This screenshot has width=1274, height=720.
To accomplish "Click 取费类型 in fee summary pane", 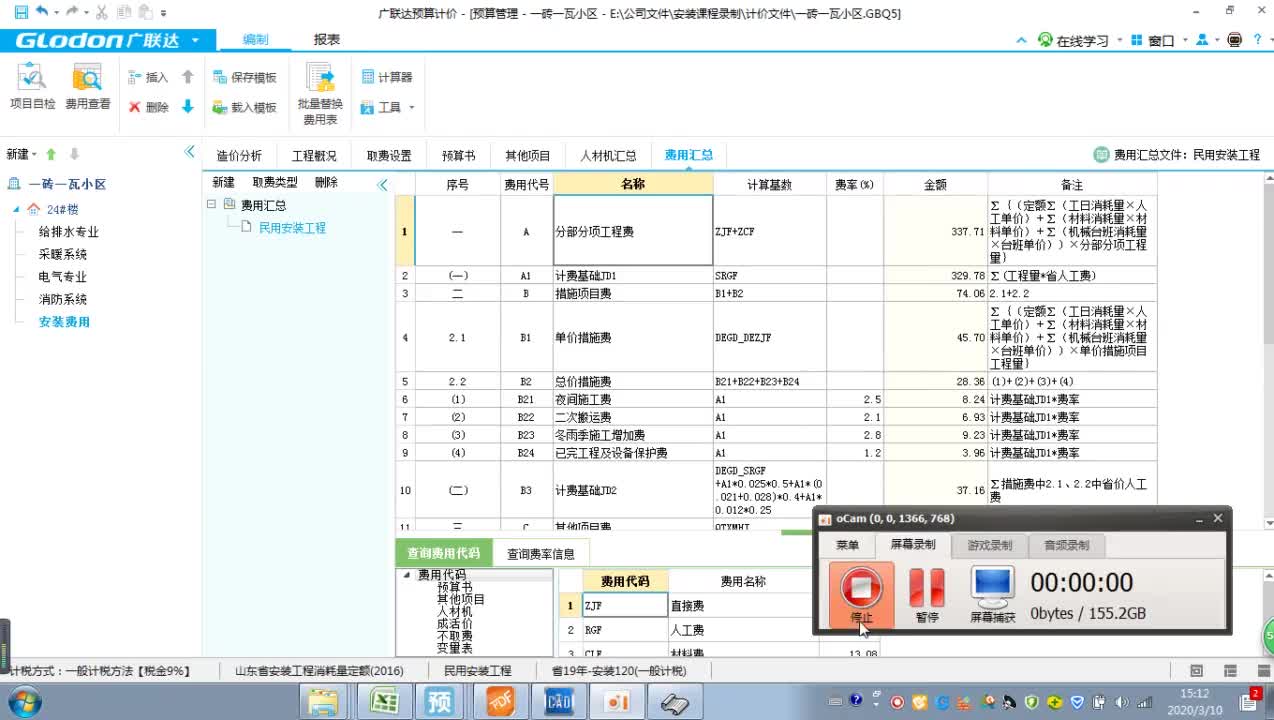I will [275, 182].
